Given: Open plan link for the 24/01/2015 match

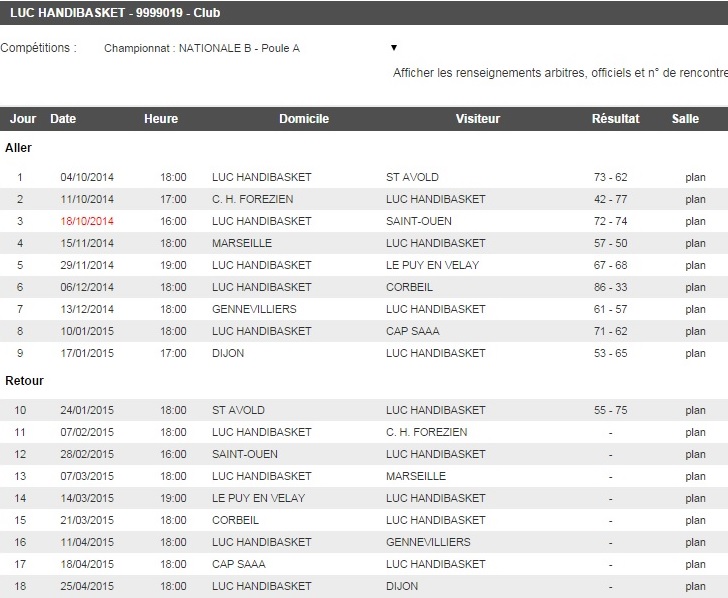Looking at the screenshot, I should 696,410.
